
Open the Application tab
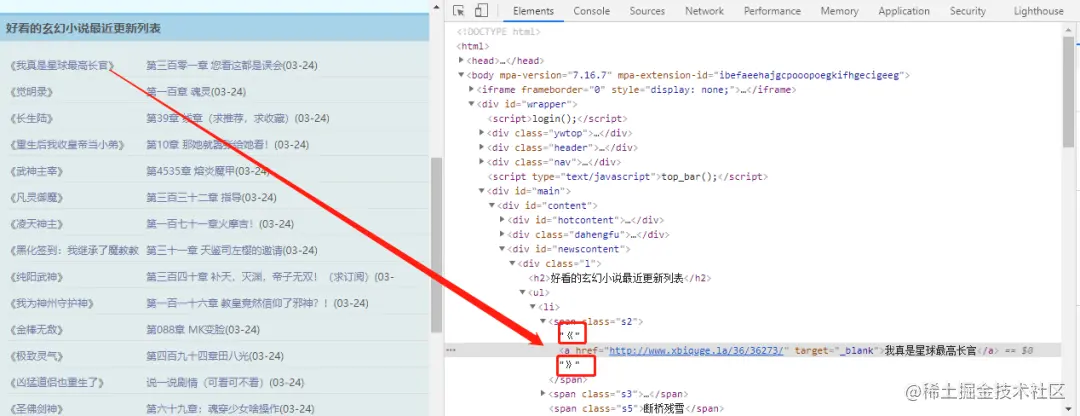pos(904,11)
